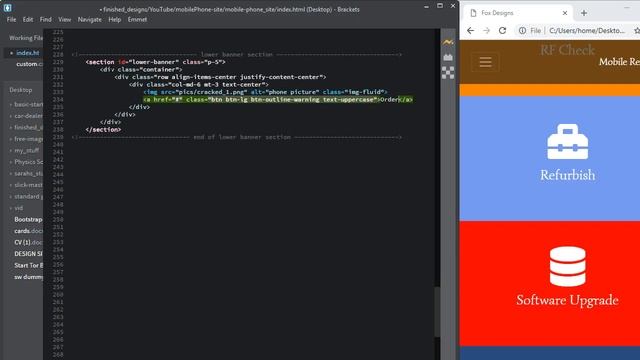Click the Refurbish toolbox icon on the web page
Screen dimensions: 640x360
pos(567,141)
